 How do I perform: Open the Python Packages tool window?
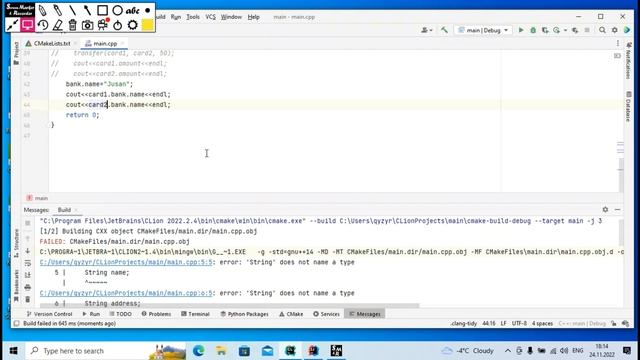(x=244, y=314)
